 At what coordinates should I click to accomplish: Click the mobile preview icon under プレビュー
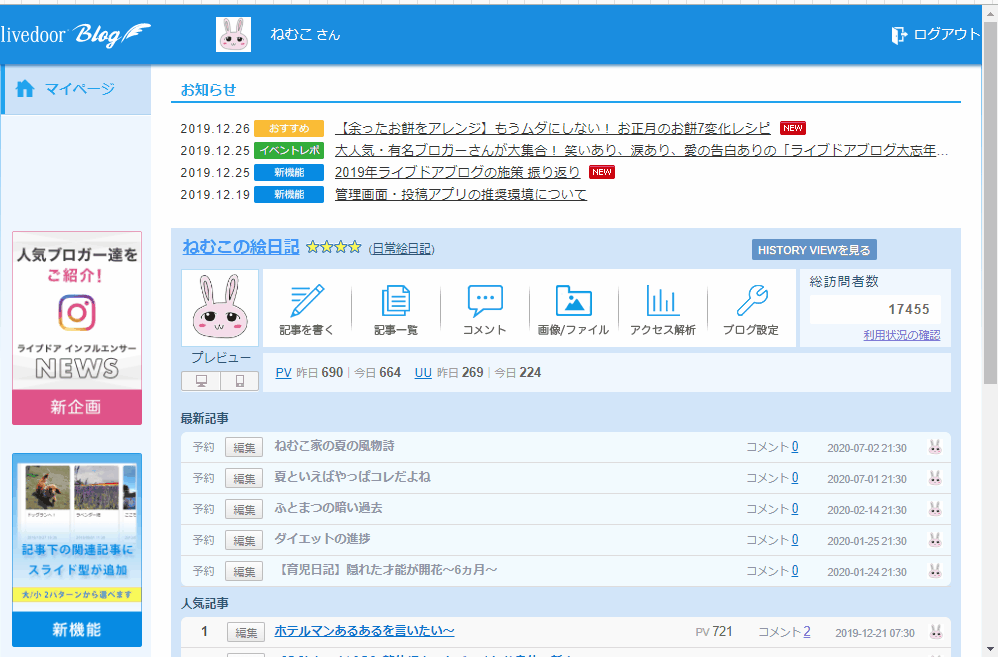pyautogui.click(x=240, y=381)
